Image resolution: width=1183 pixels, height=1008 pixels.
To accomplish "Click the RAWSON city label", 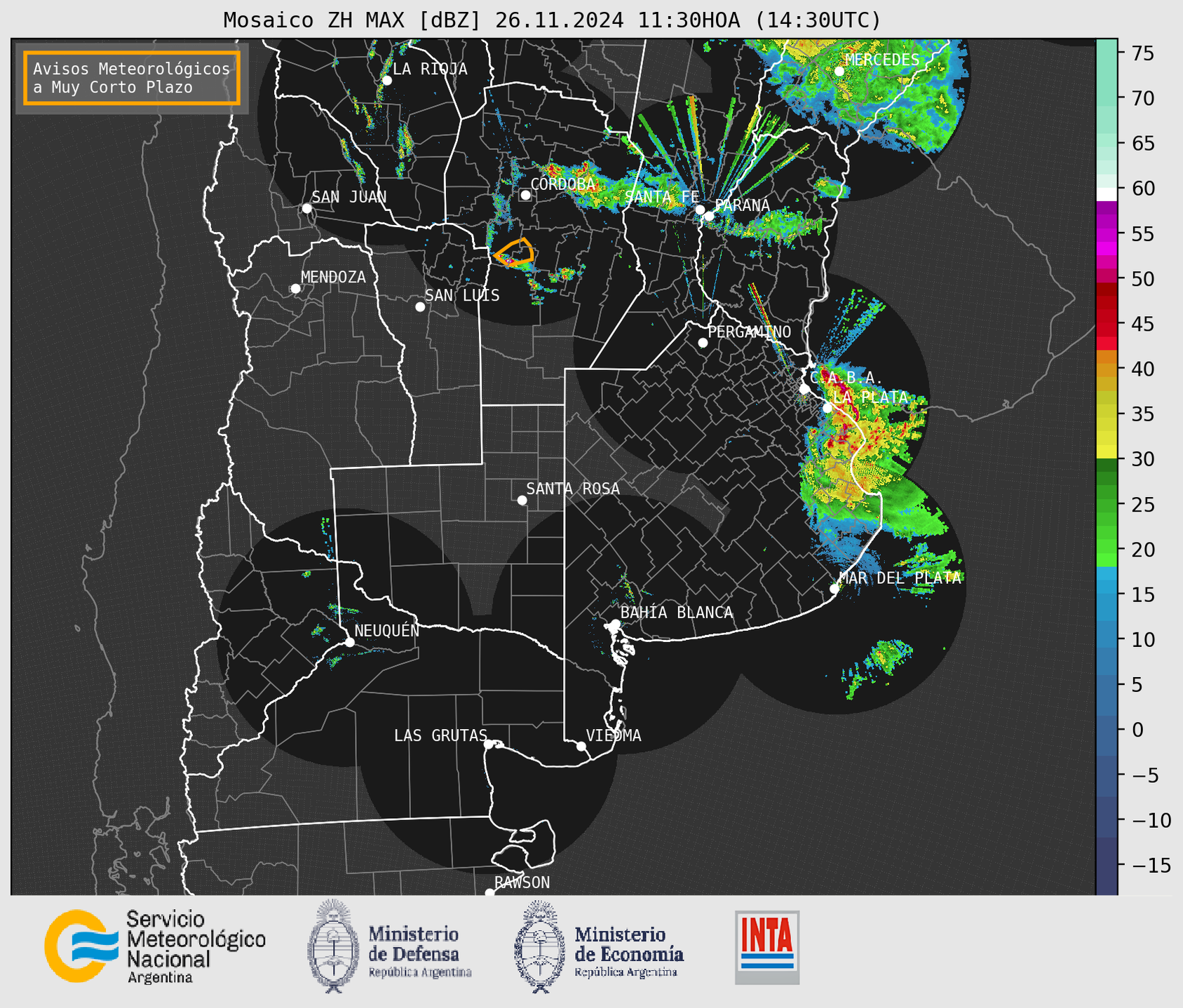I will [522, 883].
